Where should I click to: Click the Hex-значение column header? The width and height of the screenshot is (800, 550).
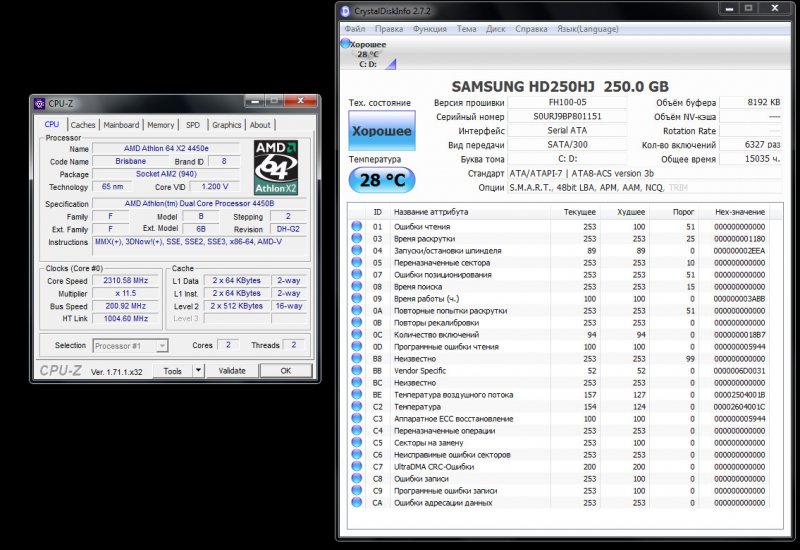tap(740, 212)
